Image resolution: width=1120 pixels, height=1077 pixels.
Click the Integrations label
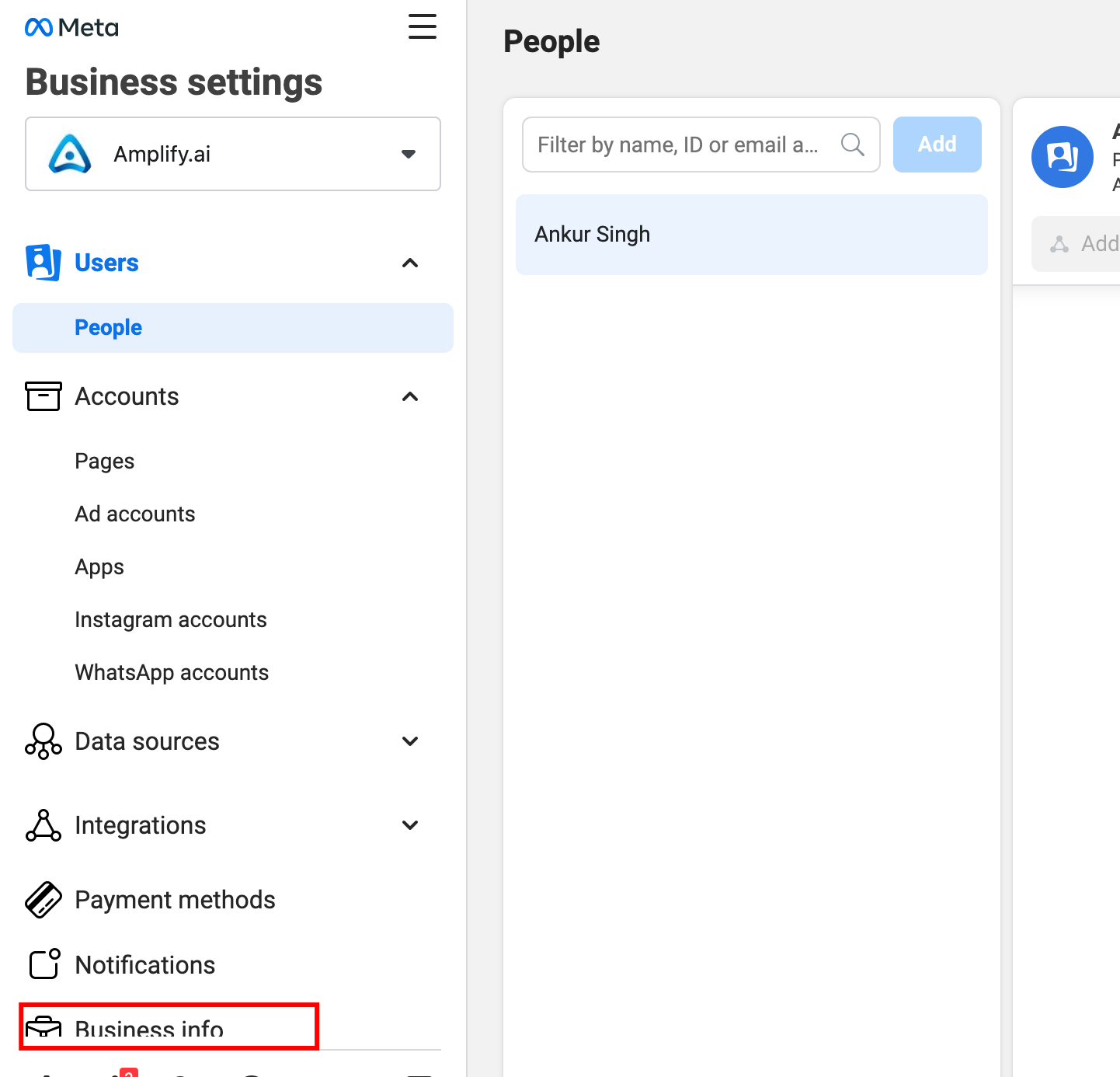pyautogui.click(x=141, y=825)
